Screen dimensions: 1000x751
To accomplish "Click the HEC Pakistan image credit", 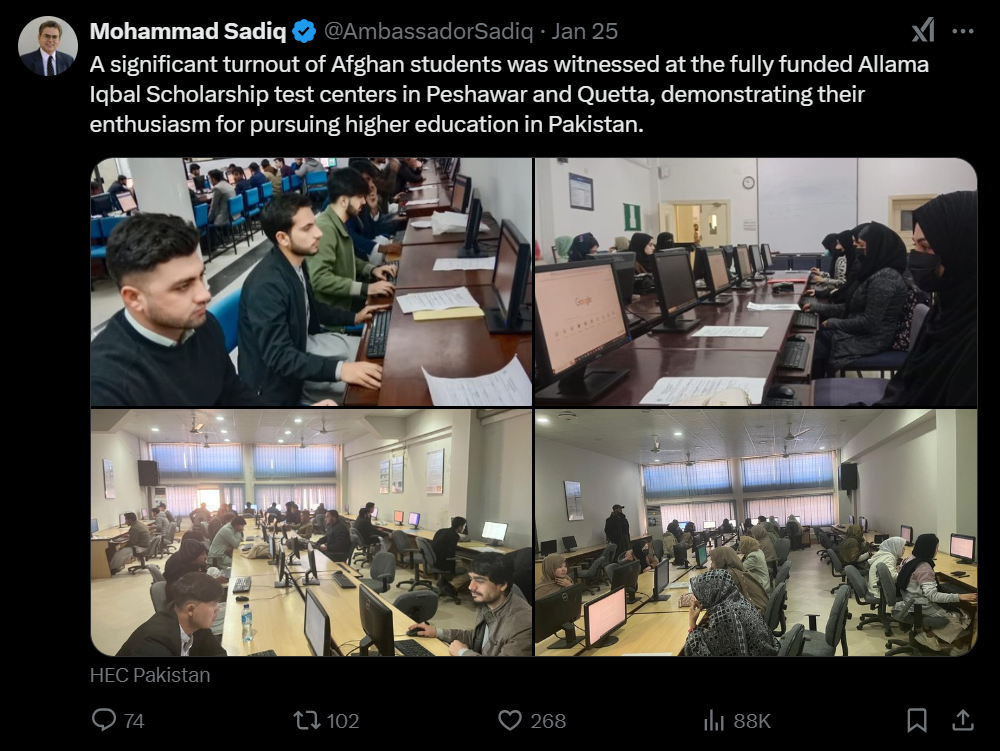I will pyautogui.click(x=150, y=675).
